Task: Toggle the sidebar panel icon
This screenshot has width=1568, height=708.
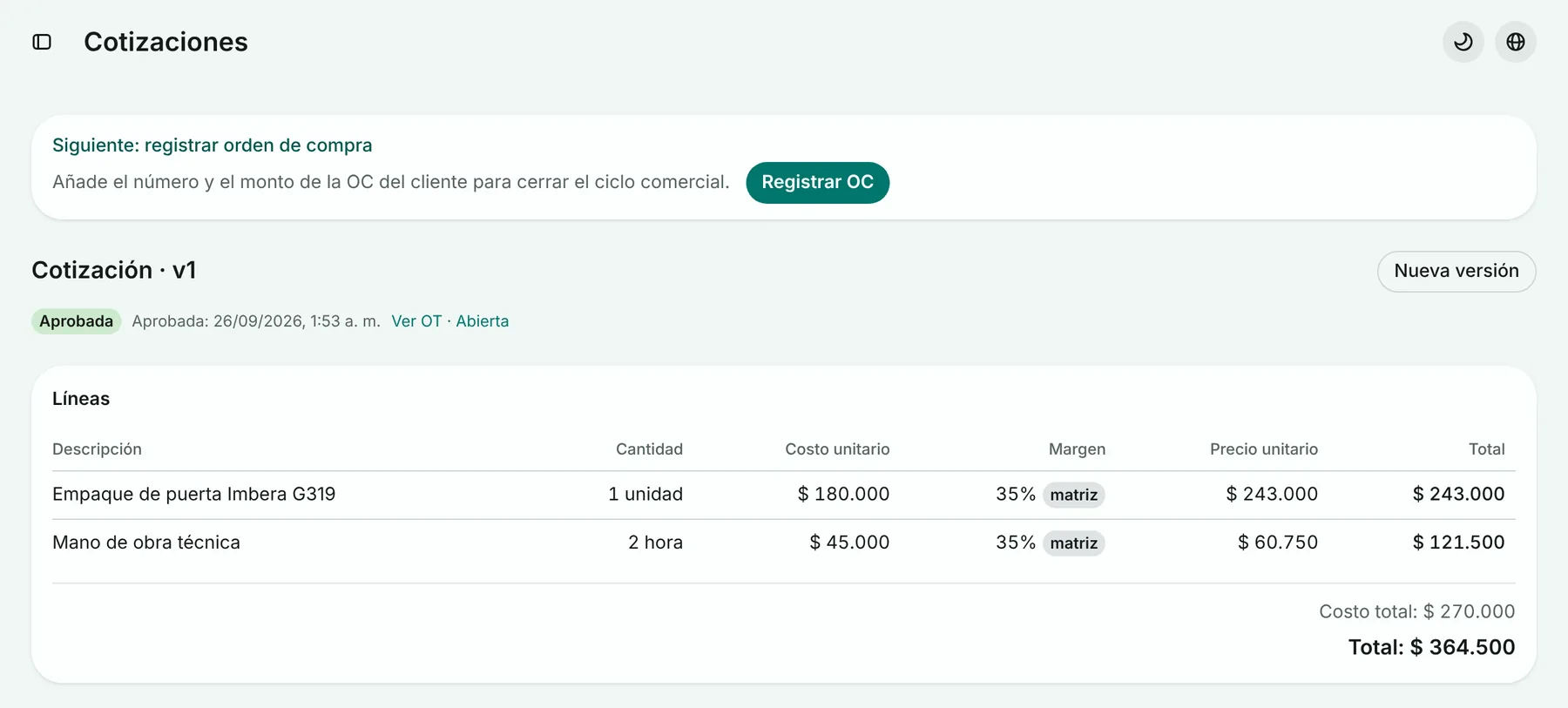Action: coord(42,42)
